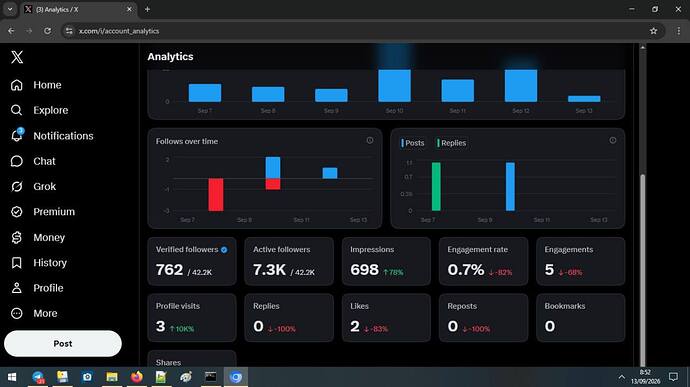Image resolution: width=690 pixels, height=387 pixels.
Task: Click the Analytics page heading
Action: click(x=170, y=57)
